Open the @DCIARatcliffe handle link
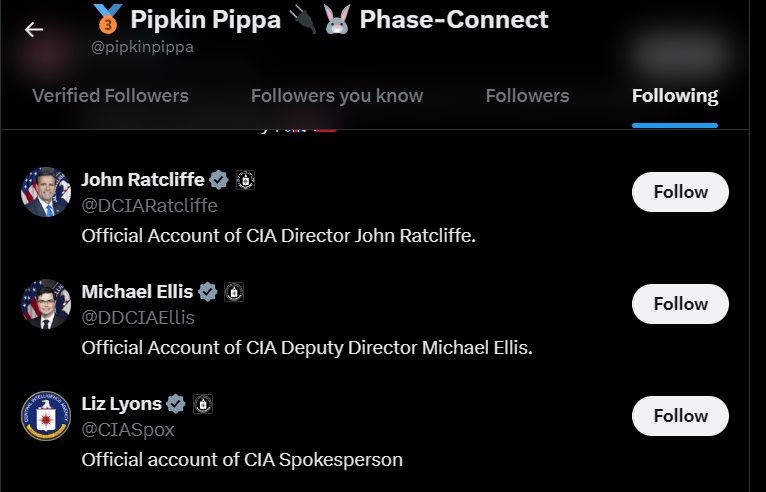This screenshot has width=766, height=492. [x=149, y=206]
